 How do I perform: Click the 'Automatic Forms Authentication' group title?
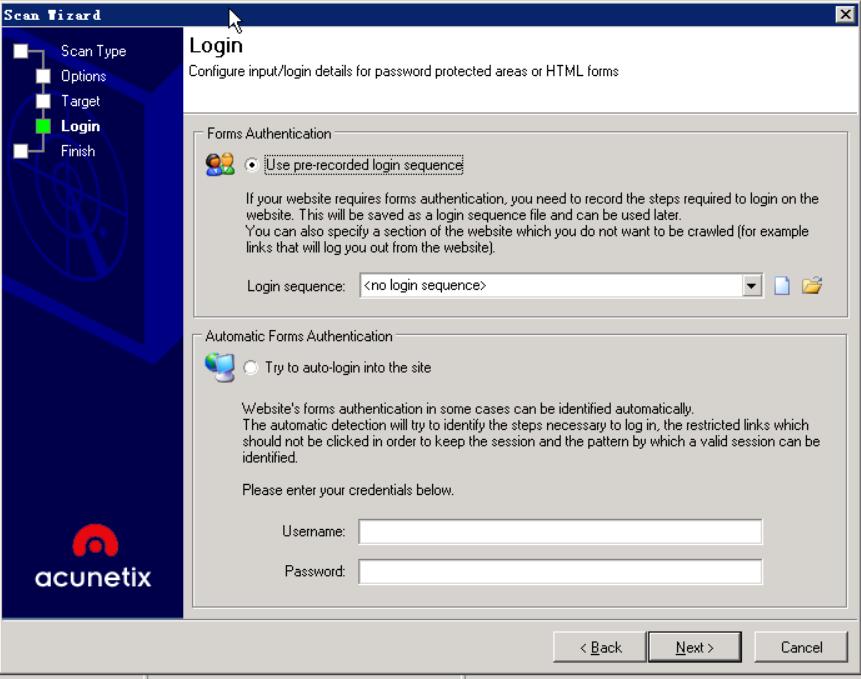(299, 336)
